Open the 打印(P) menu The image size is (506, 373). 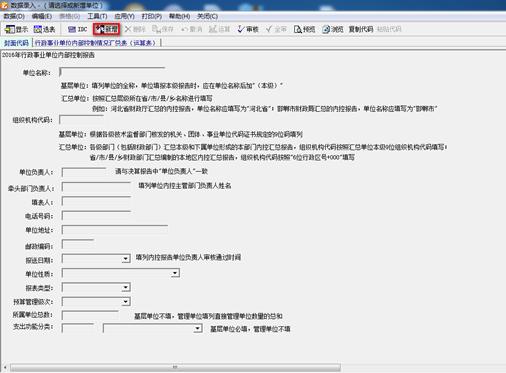[152, 16]
